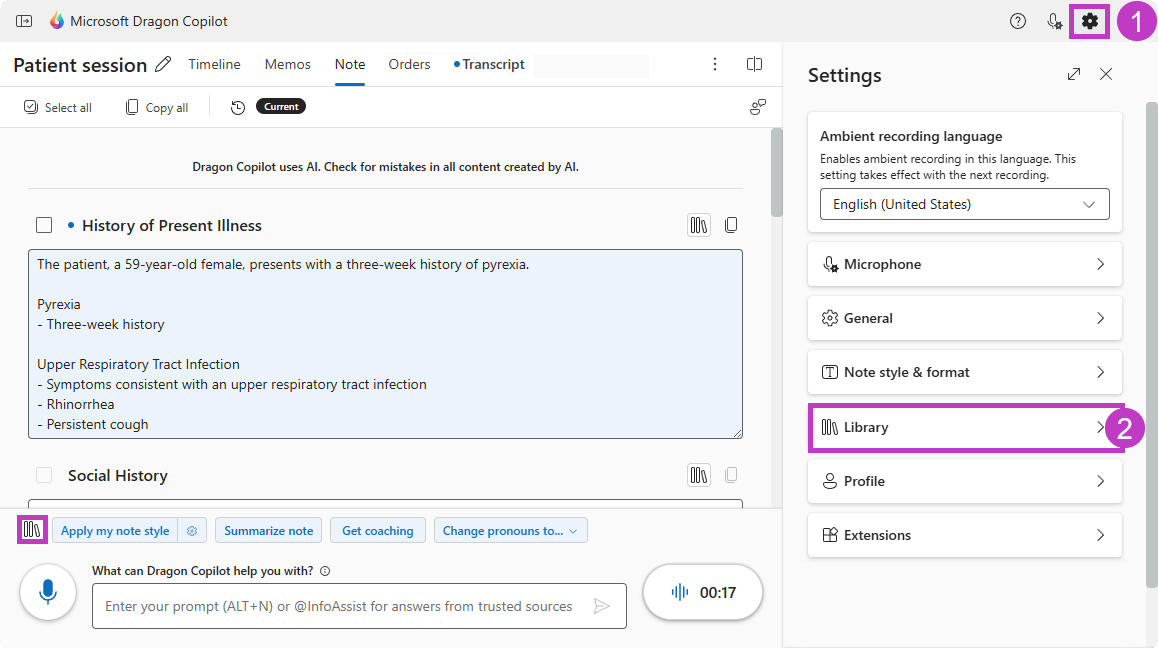The width and height of the screenshot is (1158, 648).
Task: Open Help with the question mark icon
Action: click(1018, 20)
